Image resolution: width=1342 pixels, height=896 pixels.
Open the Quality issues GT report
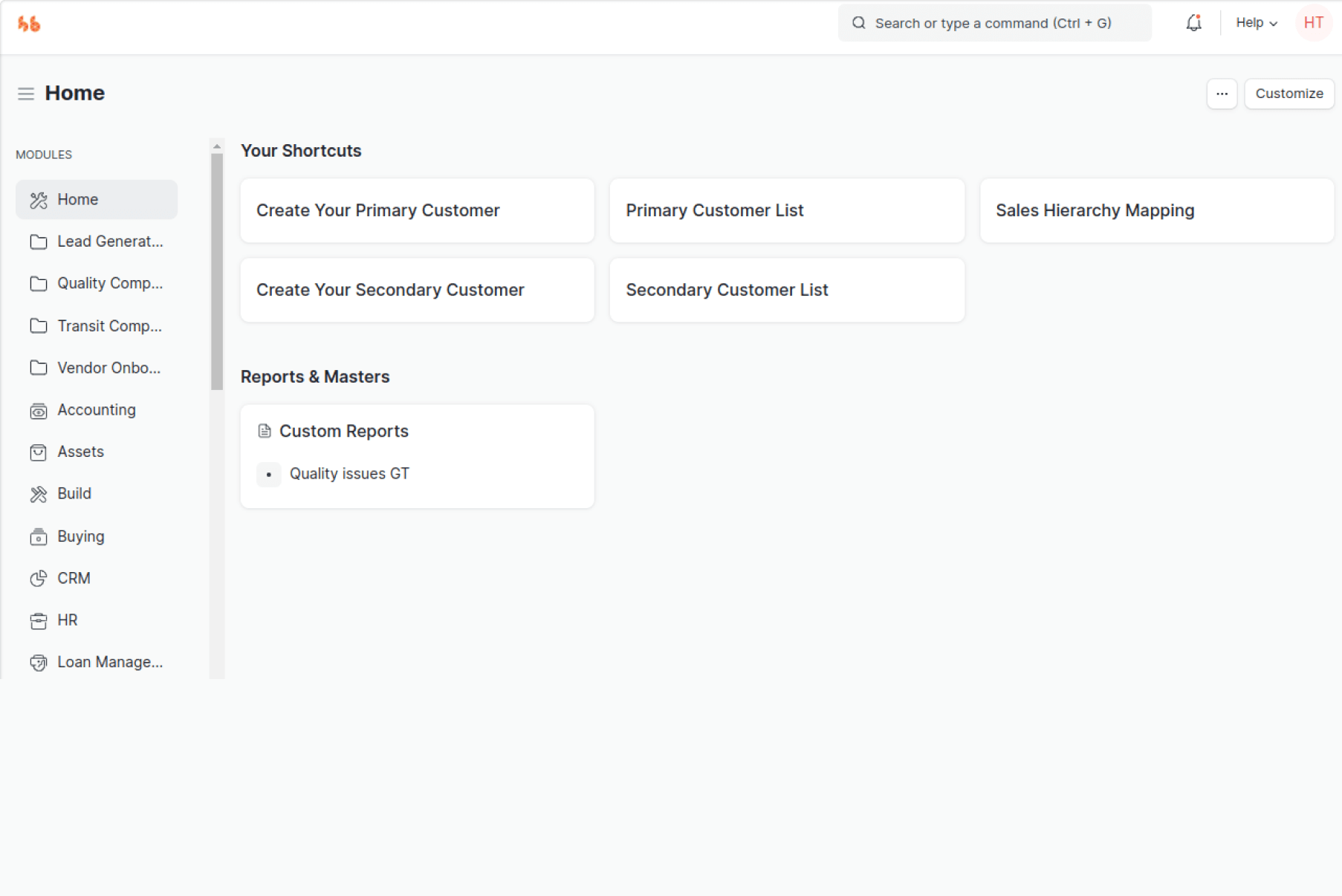pyautogui.click(x=349, y=474)
